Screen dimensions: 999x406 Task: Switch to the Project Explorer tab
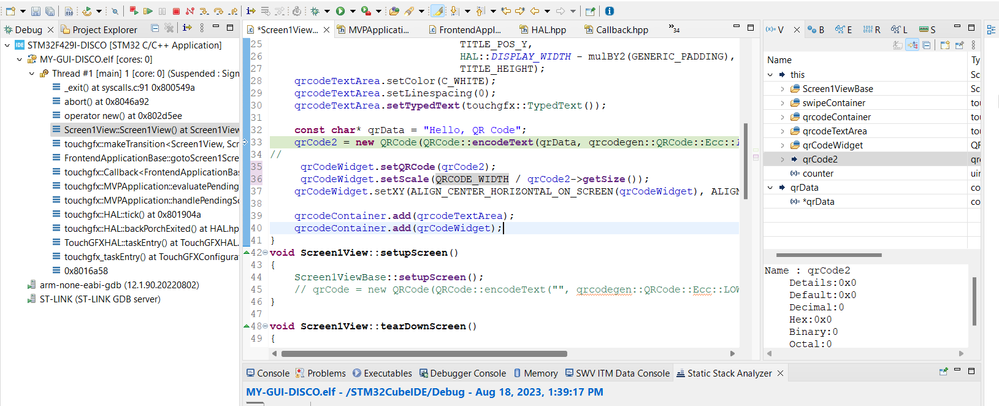click(x=99, y=29)
